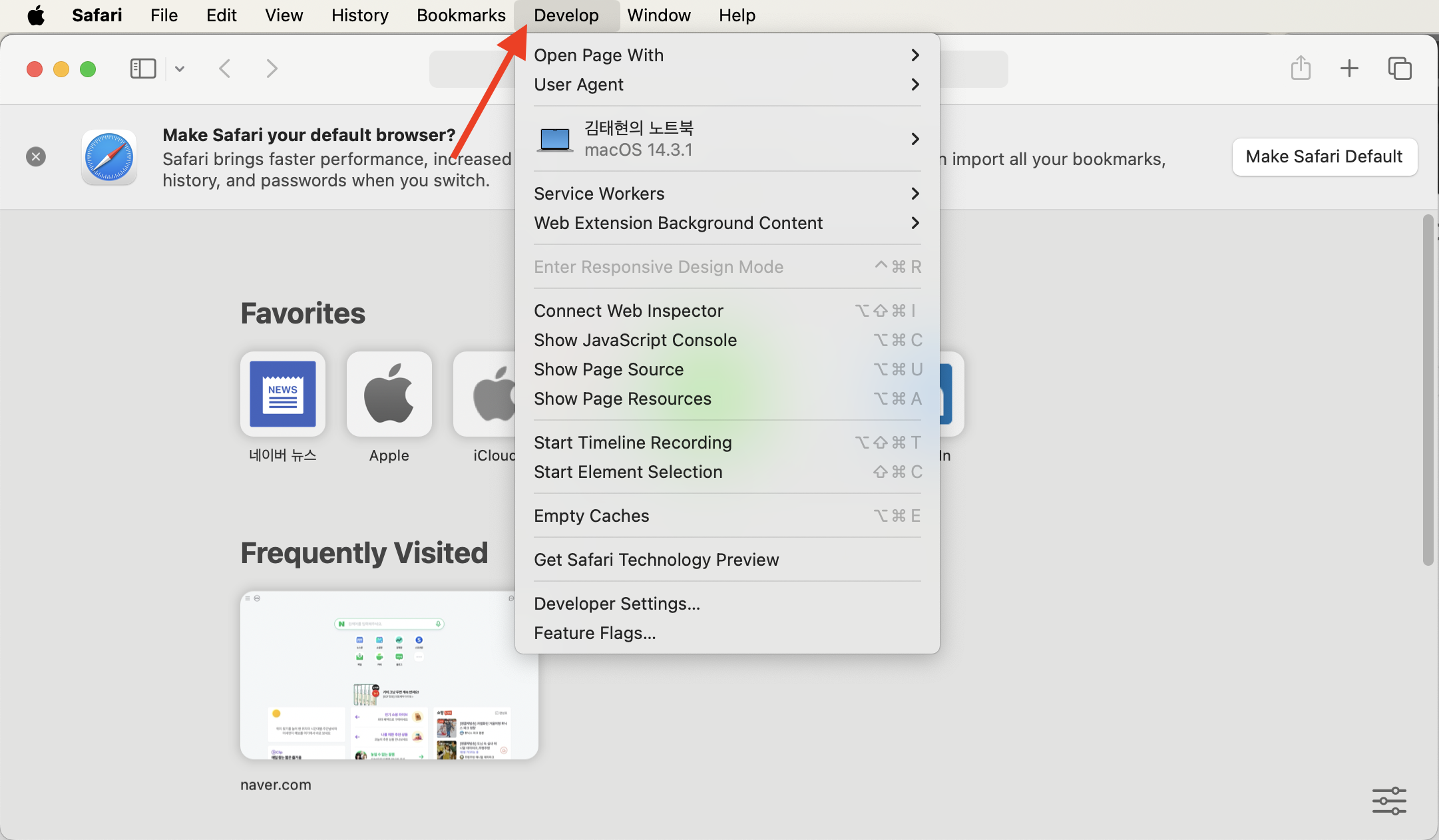
Task: Dismiss the default browser banner
Action: pos(36,156)
